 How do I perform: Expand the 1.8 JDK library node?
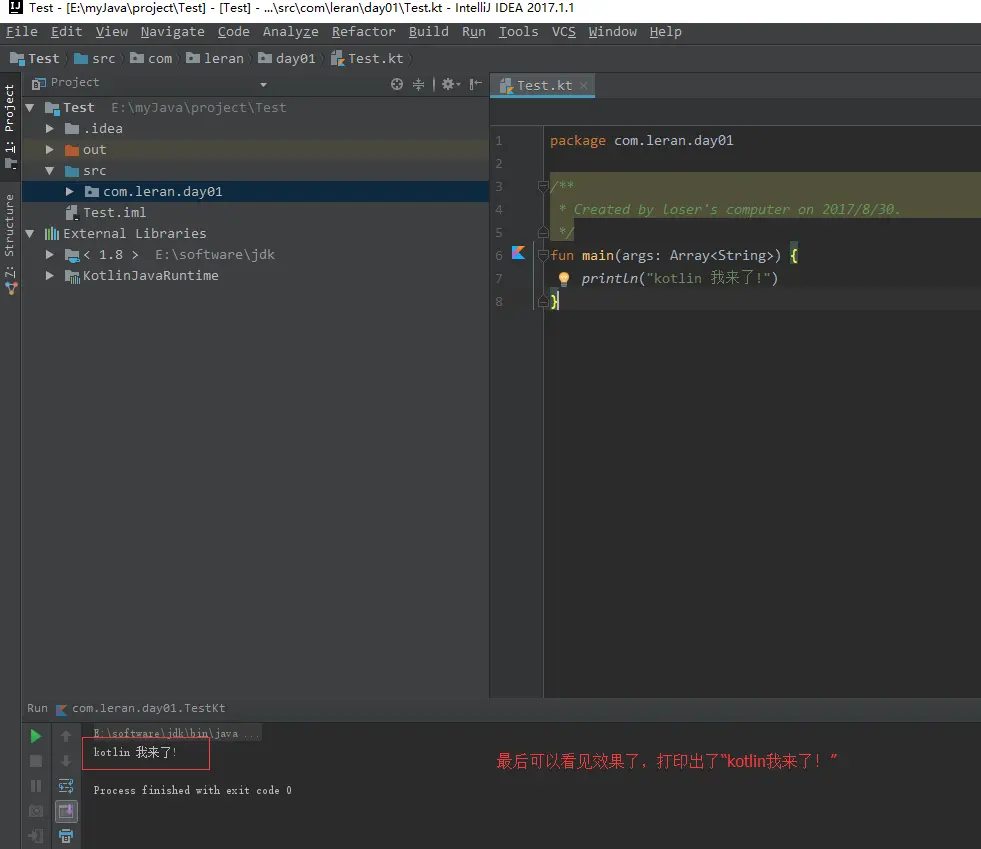(x=49, y=254)
